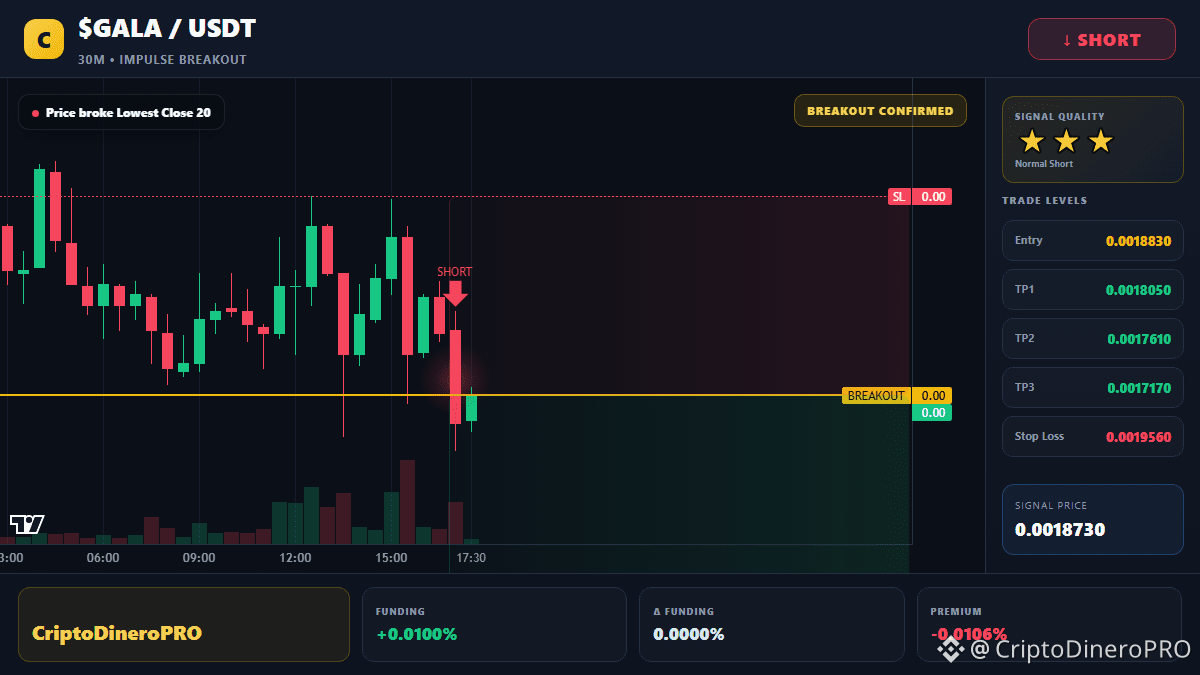This screenshot has height=675, width=1200.
Task: Click the BREAKOUT CONFIRMED badge
Action: (880, 111)
